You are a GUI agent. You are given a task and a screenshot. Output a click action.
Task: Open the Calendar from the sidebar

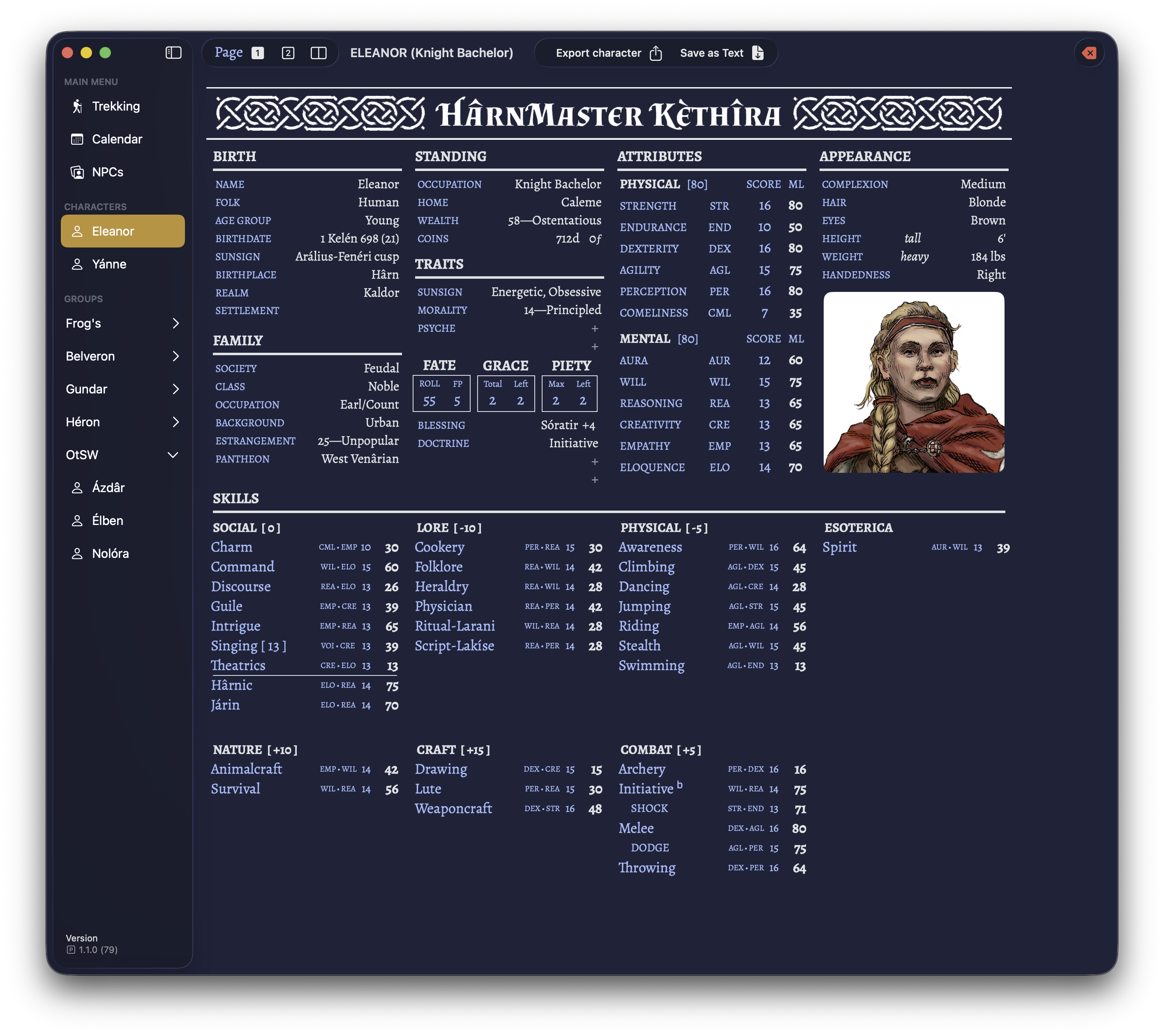117,139
